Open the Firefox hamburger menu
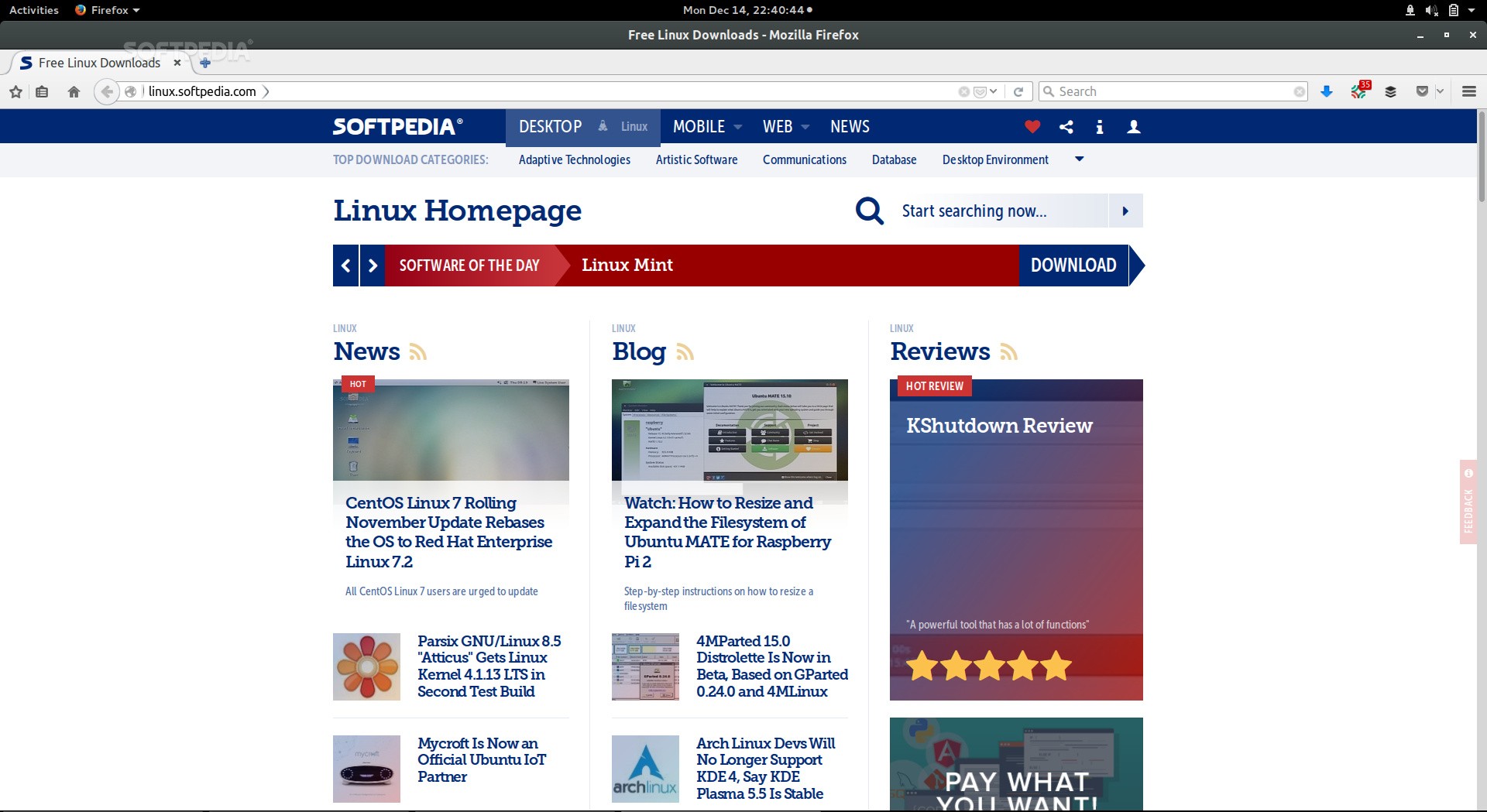The height and width of the screenshot is (812, 1487). click(1468, 91)
